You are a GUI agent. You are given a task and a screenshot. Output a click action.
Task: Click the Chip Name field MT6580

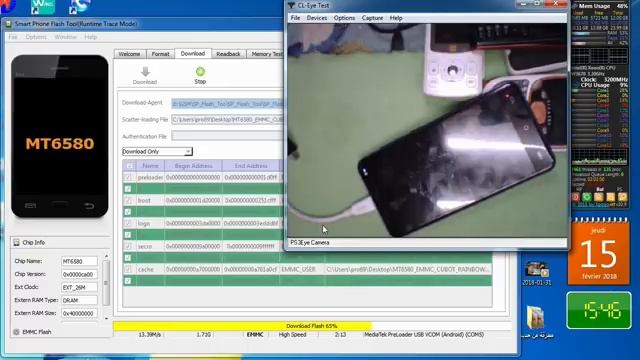pos(79,261)
